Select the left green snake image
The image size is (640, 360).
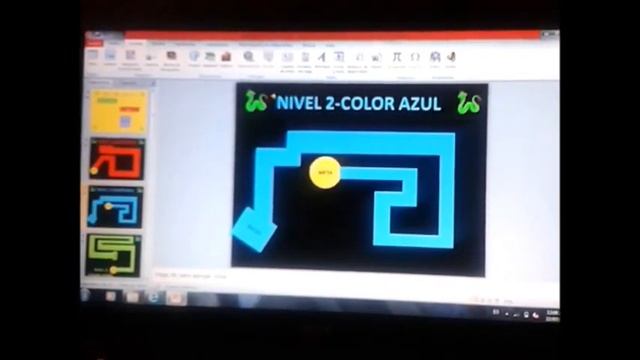[256, 102]
